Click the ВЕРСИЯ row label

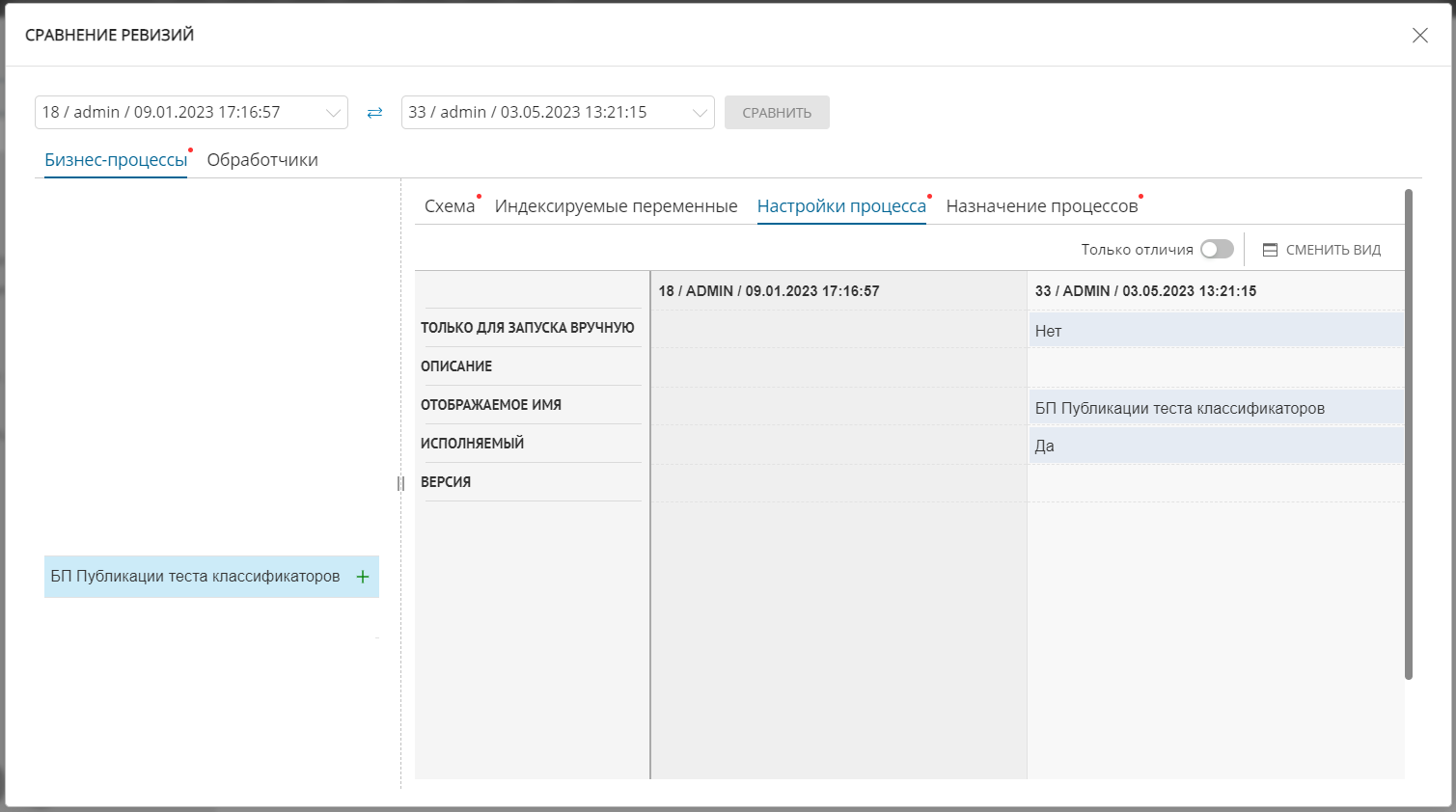pyautogui.click(x=446, y=482)
